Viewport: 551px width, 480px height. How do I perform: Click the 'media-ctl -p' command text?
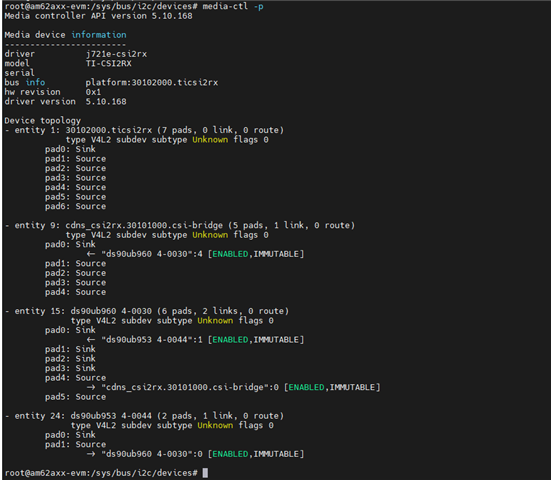(233, 6)
